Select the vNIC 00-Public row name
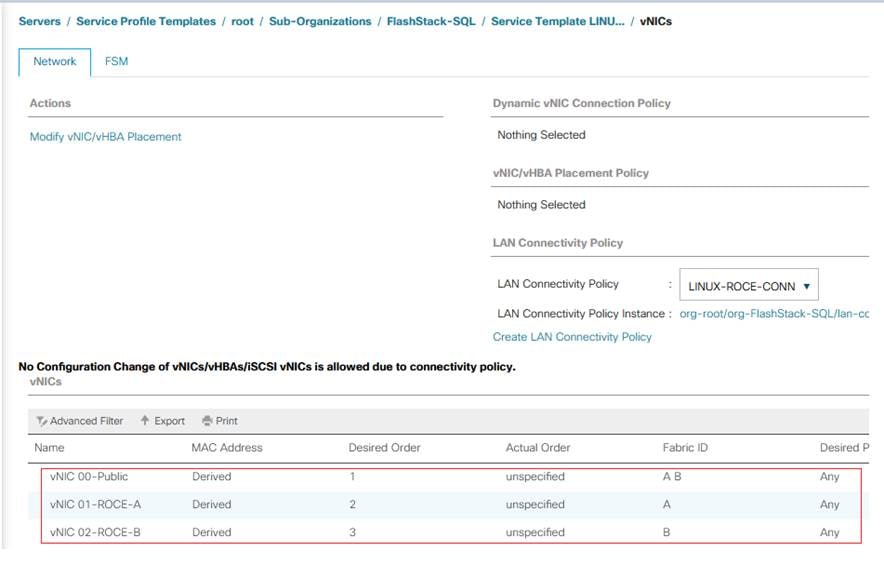Image resolution: width=884 pixels, height=565 pixels. click(x=89, y=476)
